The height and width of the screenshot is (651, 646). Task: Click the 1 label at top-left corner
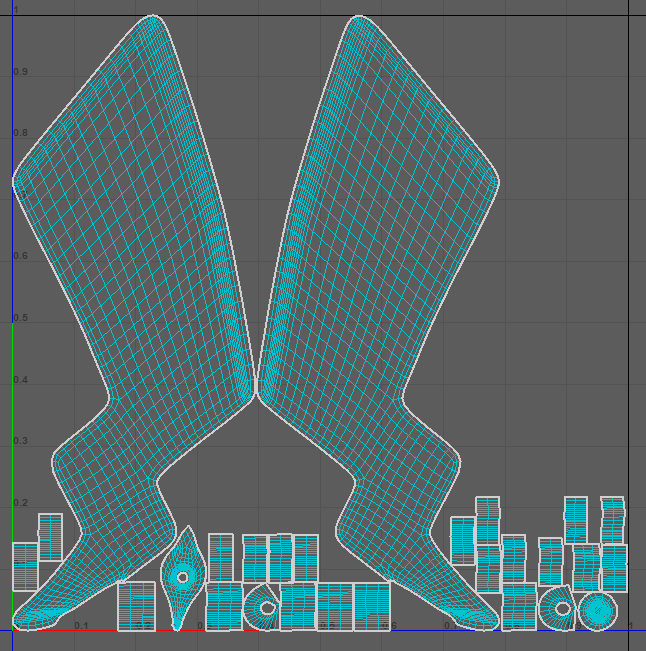click(x=16, y=10)
